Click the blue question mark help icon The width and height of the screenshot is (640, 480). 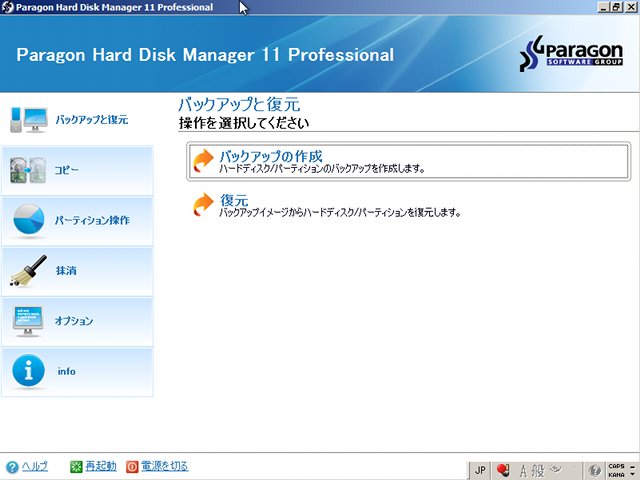click(x=12, y=467)
